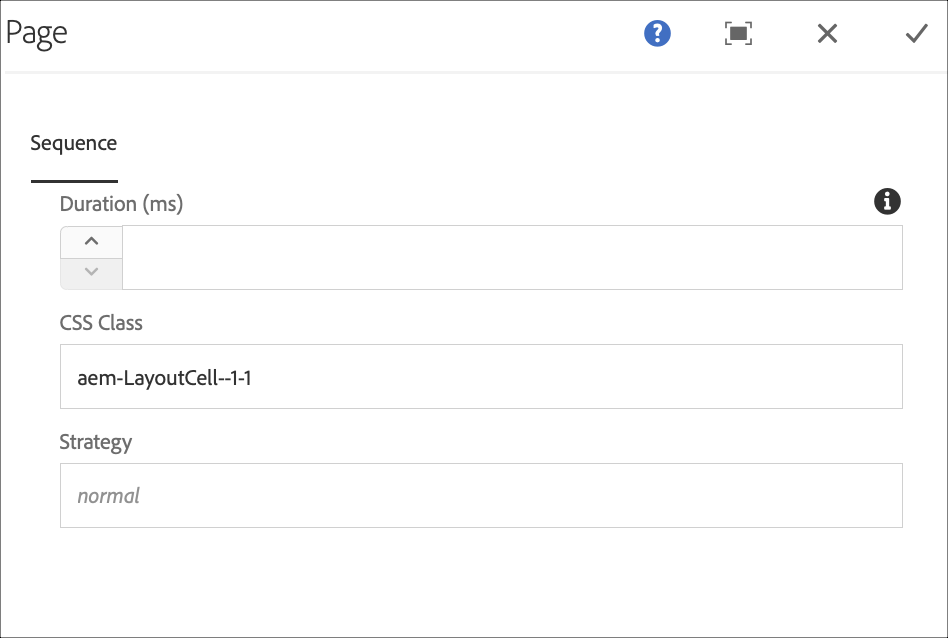Click the "CSS Class" field label
The height and width of the screenshot is (638, 948).
click(x=101, y=323)
